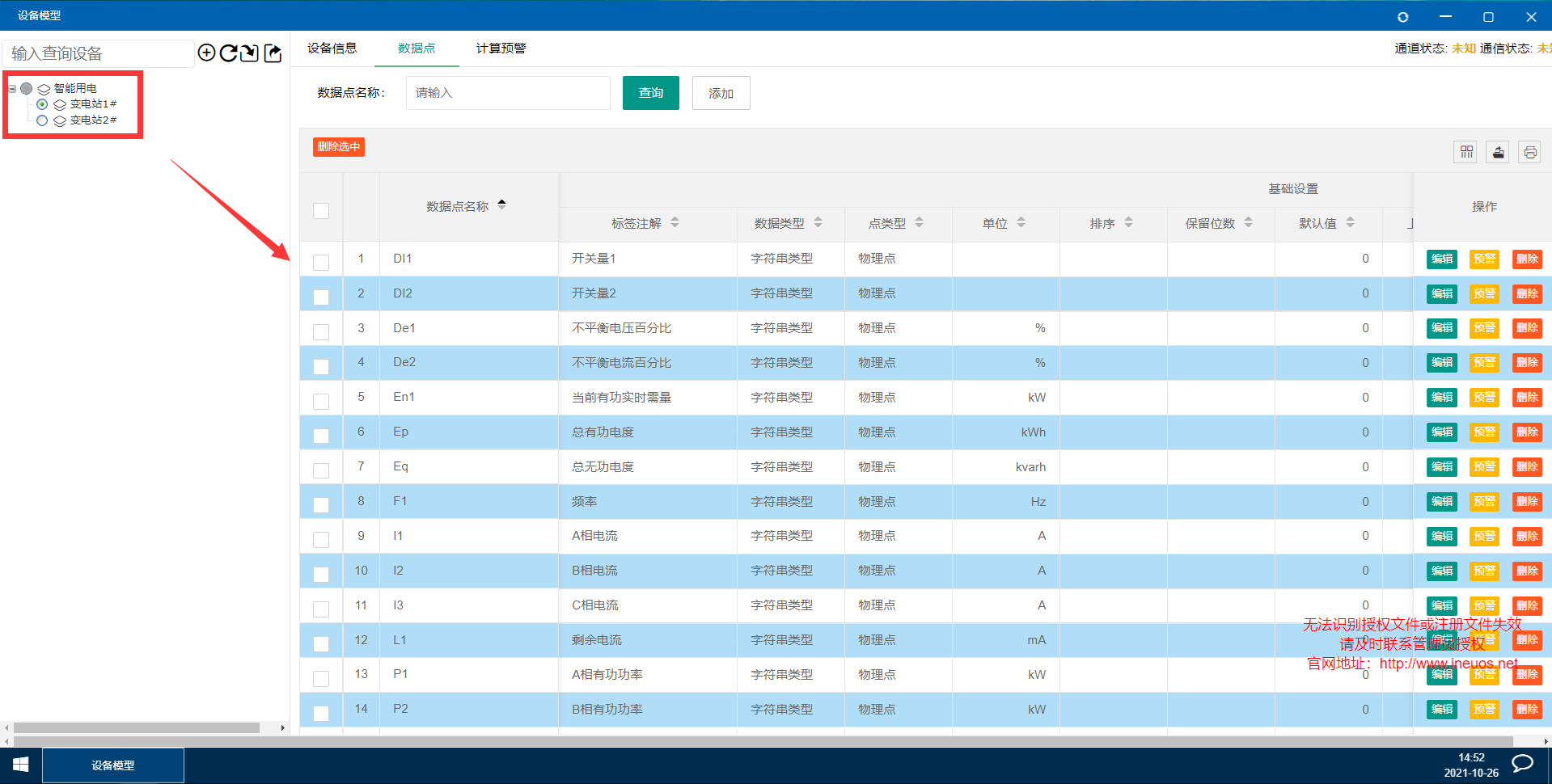This screenshot has width=1552, height=784.
Task: Sort by the 单位 column arrows
Action: point(1021,223)
